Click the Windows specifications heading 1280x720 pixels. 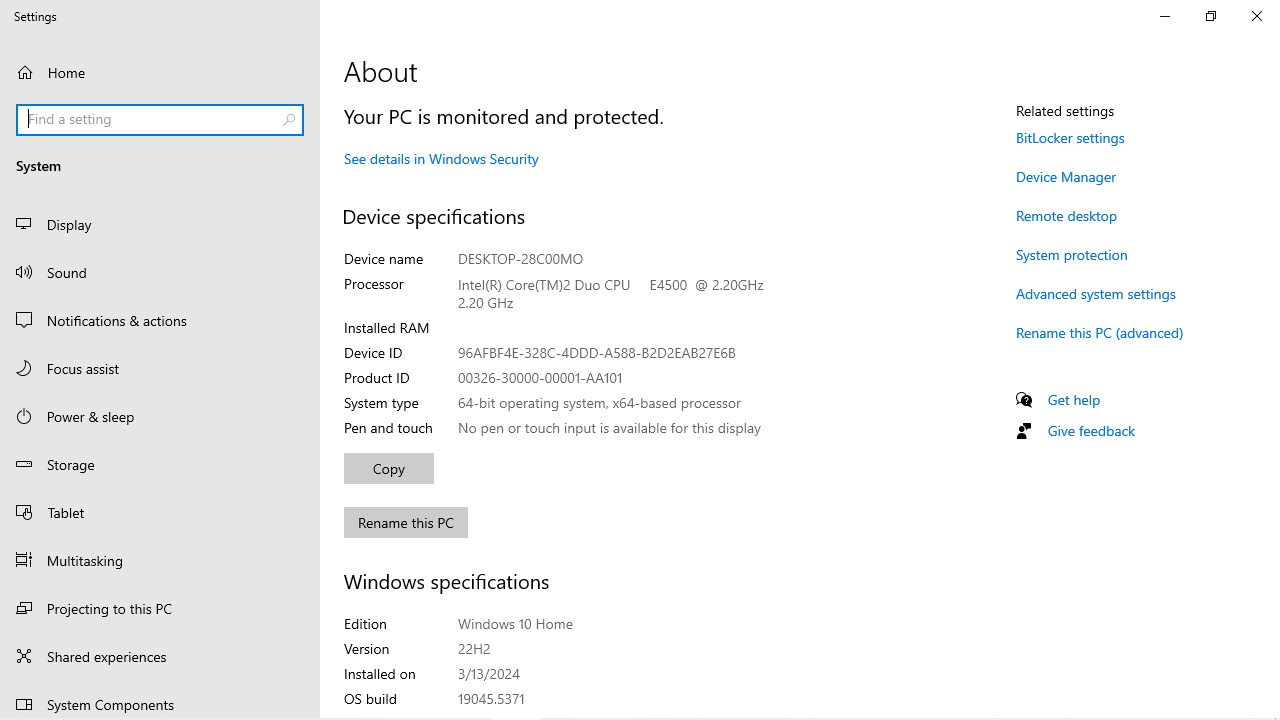[x=446, y=582]
